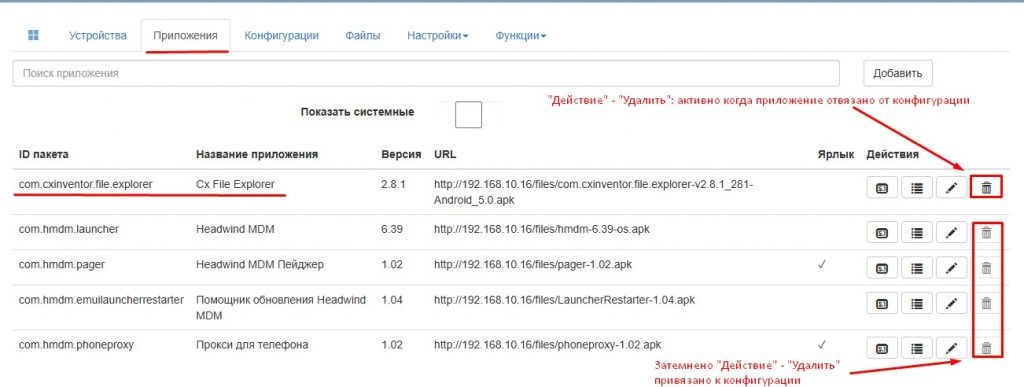The height and width of the screenshot is (387, 1024).
Task: Click the Название приложения column header
Action: pyautogui.click(x=257, y=155)
